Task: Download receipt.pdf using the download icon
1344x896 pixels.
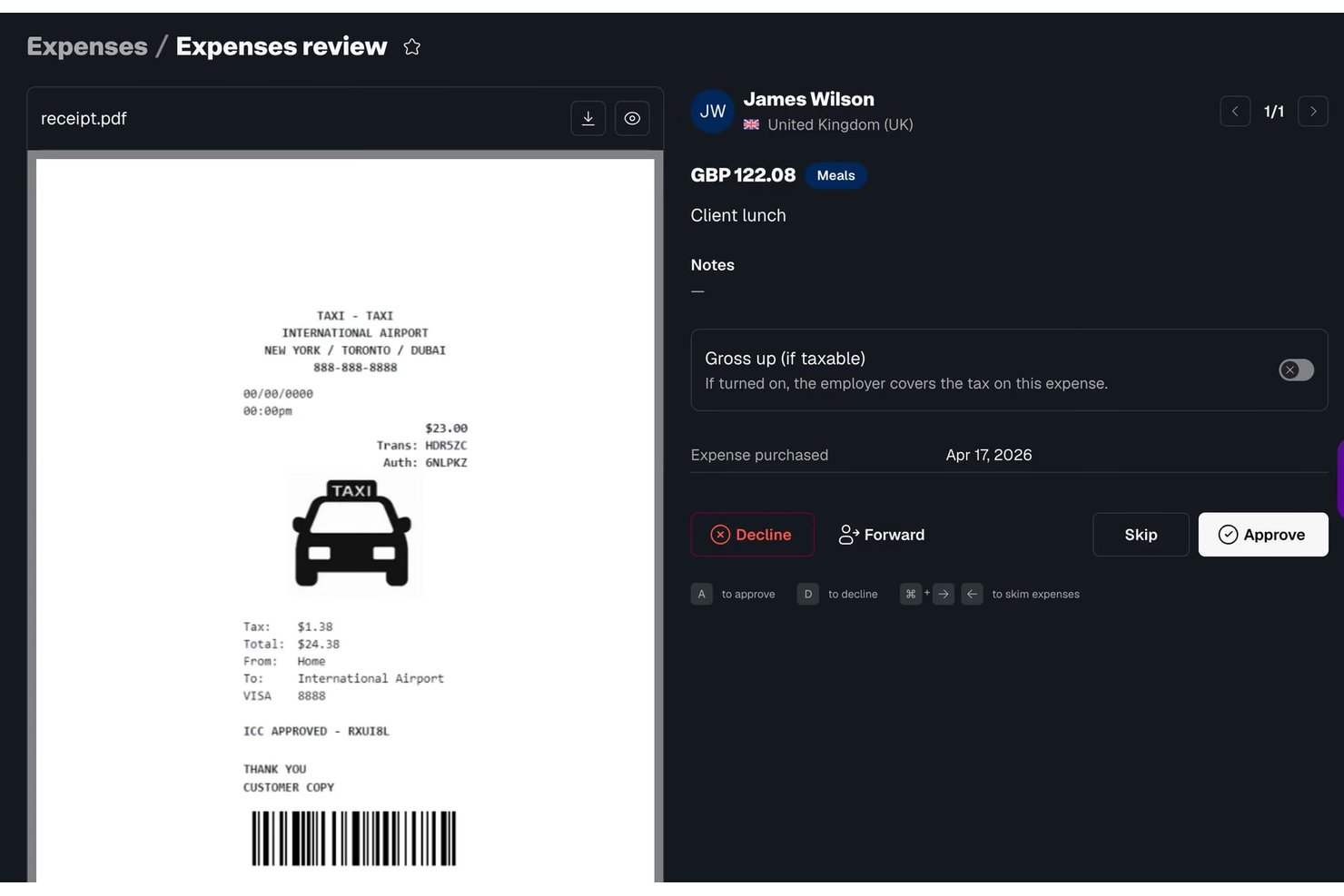Action: (x=588, y=118)
